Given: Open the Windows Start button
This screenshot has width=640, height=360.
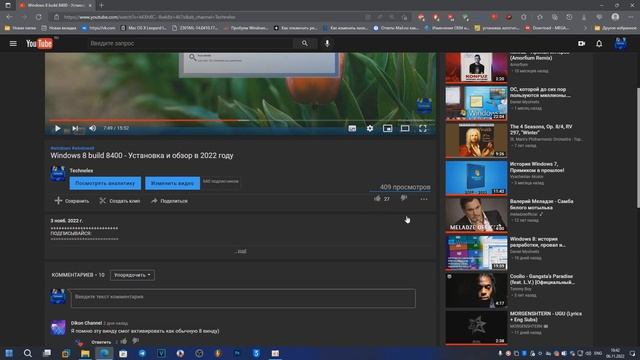Looking at the screenshot, I should click(x=9, y=353).
